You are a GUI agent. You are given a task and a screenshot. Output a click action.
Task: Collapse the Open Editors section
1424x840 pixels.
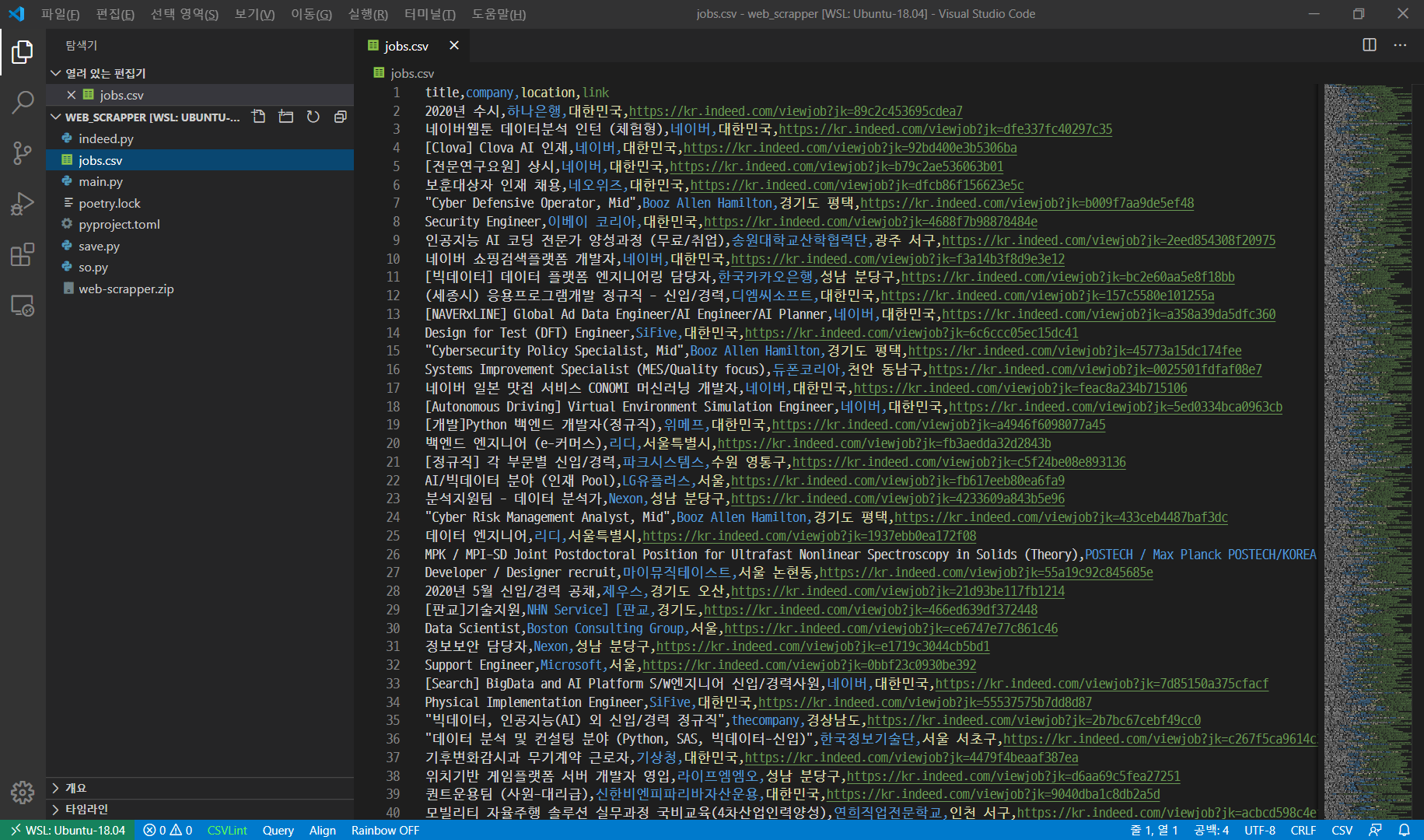[200, 73]
